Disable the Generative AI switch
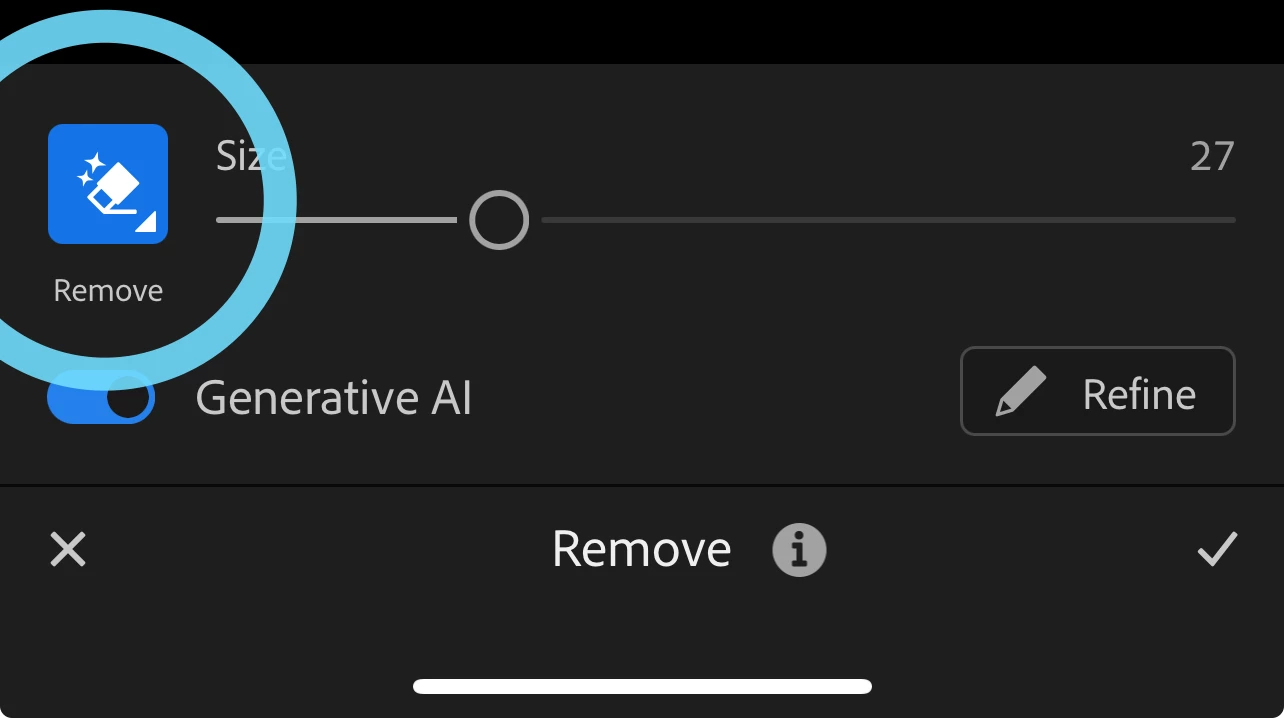This screenshot has width=1284, height=718. [x=101, y=397]
